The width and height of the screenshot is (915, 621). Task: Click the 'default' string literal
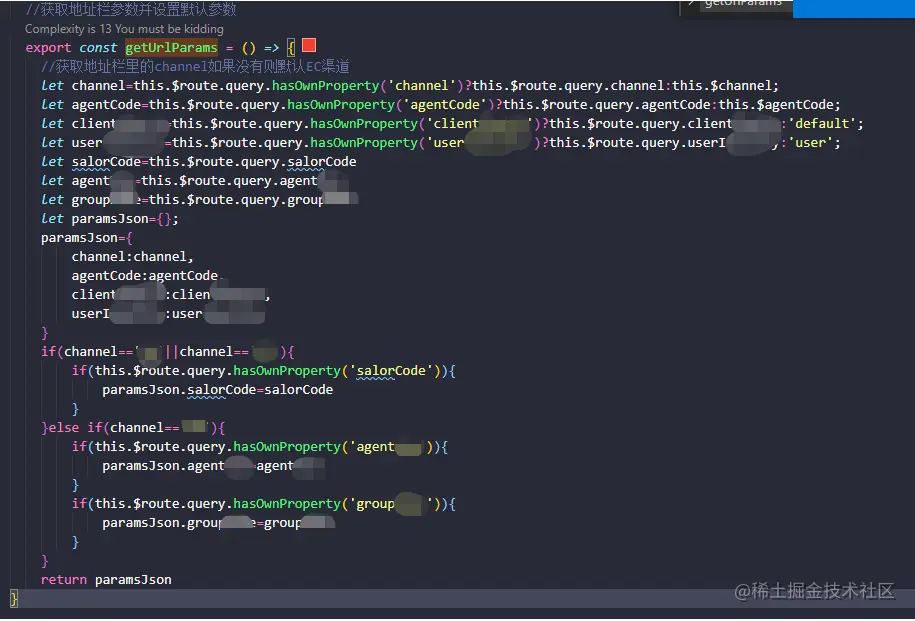pyautogui.click(x=822, y=123)
